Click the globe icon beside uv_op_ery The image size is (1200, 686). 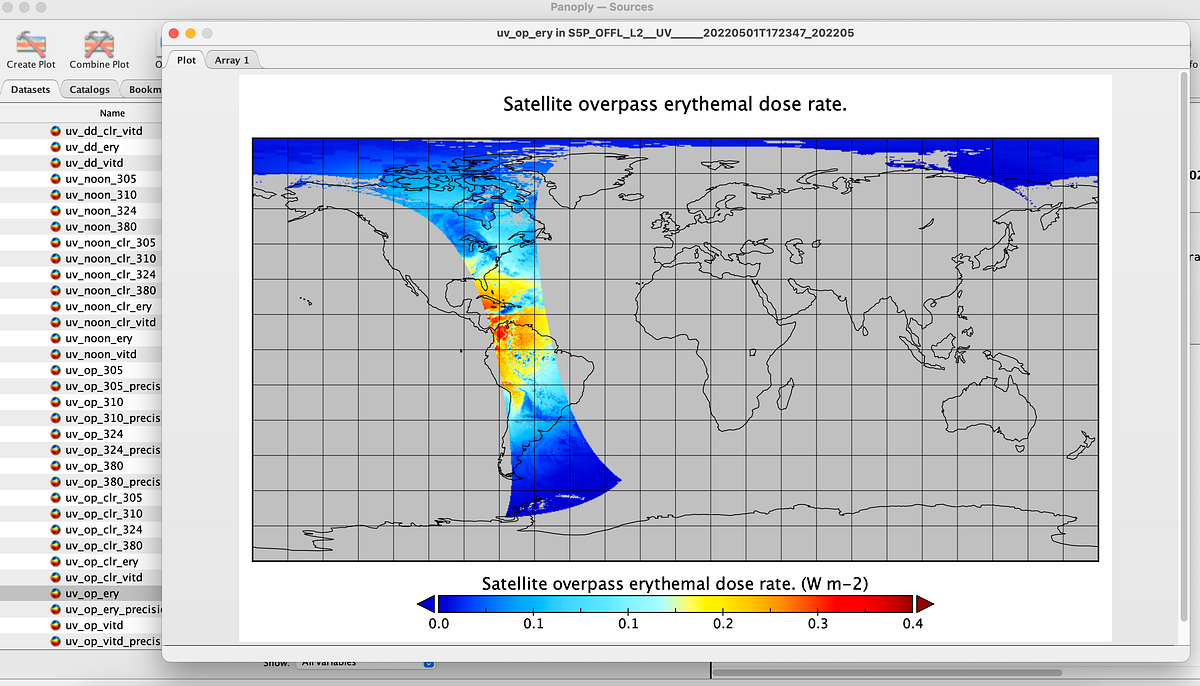(54, 593)
